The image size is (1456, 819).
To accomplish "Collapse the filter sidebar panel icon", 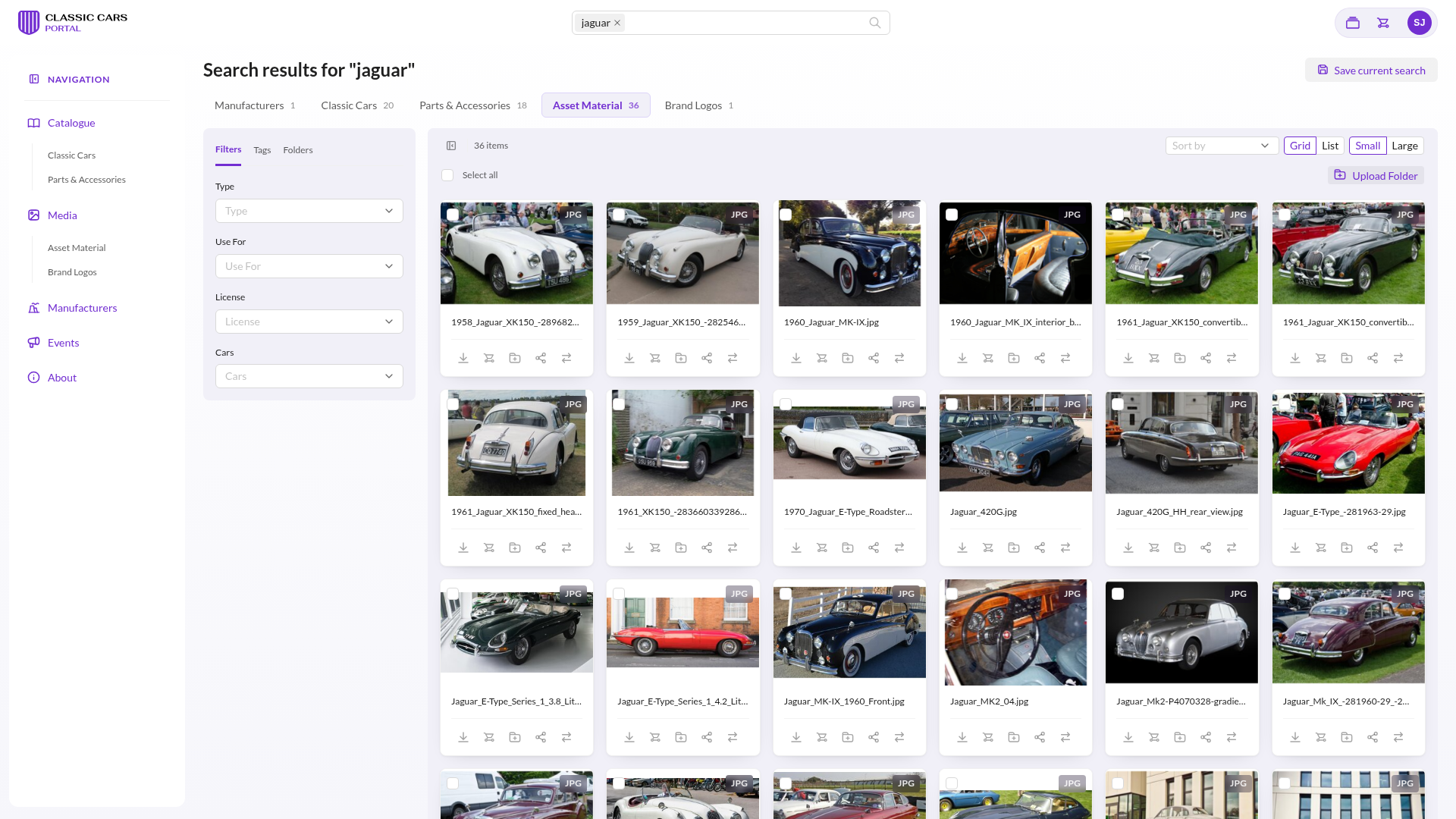I will (x=451, y=146).
